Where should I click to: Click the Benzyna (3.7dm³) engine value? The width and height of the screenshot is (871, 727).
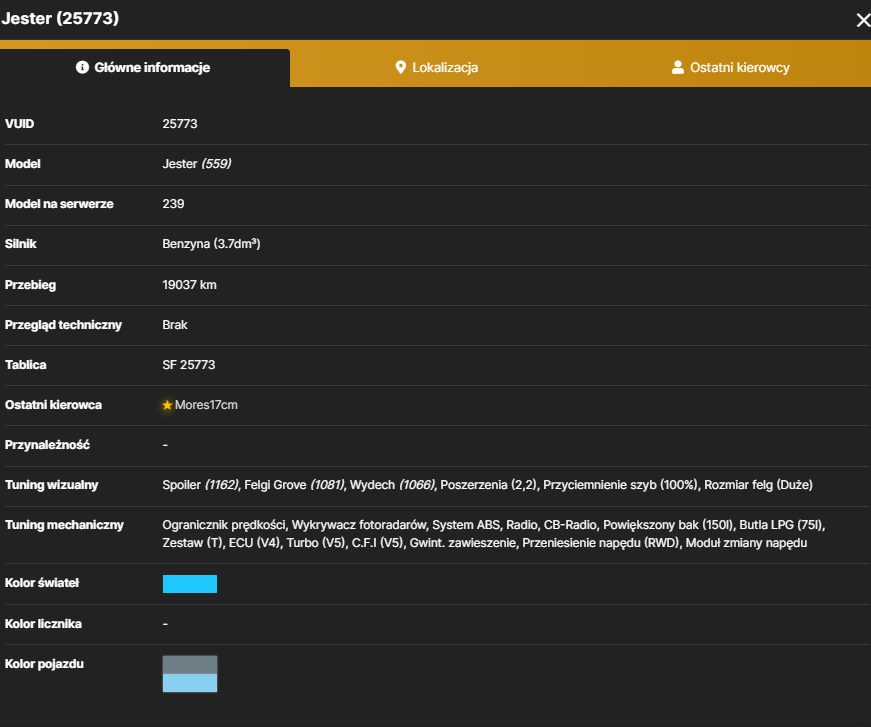[211, 244]
